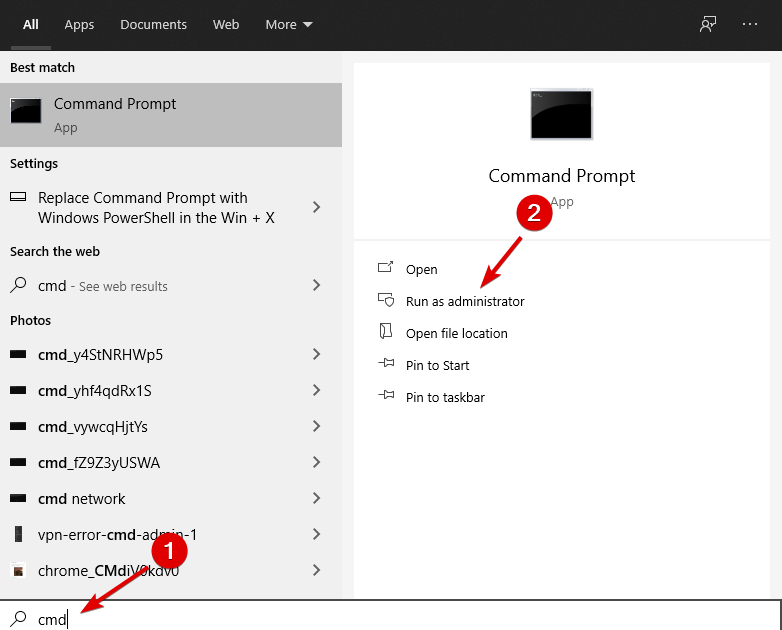782x630 pixels.
Task: Open photo cmd_vywcqHjtYs
Action: [171, 426]
